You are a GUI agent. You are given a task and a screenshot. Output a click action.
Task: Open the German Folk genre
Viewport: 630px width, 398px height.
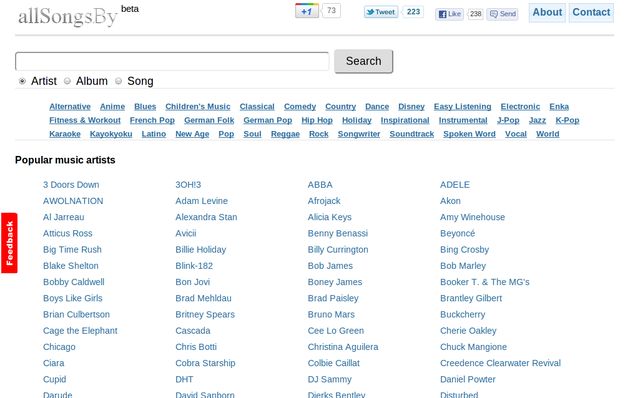point(209,120)
